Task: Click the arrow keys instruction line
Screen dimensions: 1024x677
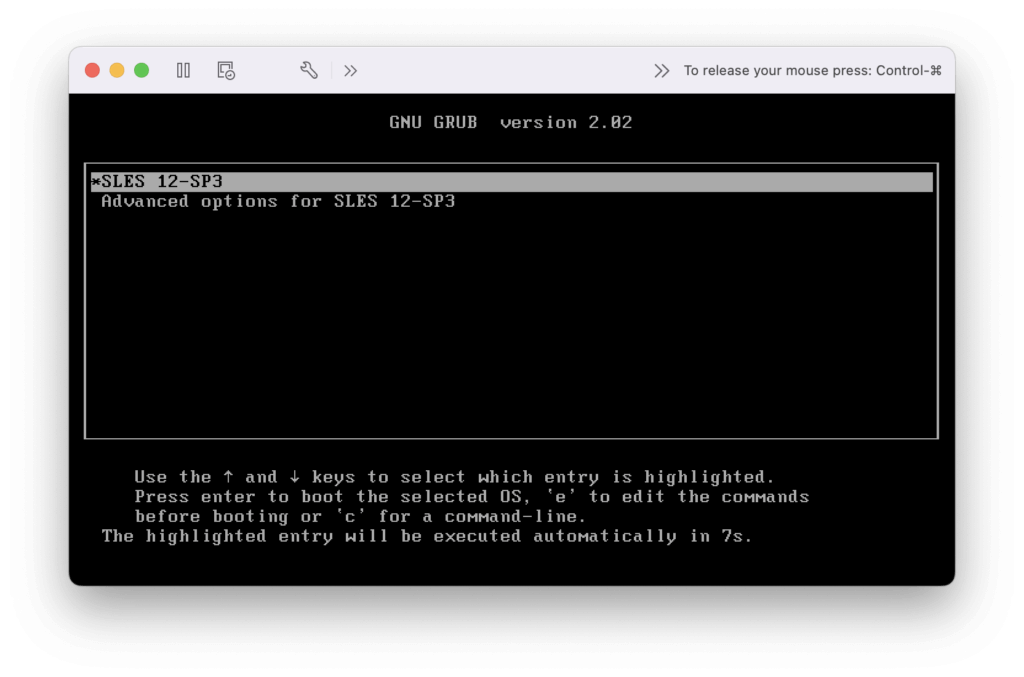Action: click(x=454, y=477)
